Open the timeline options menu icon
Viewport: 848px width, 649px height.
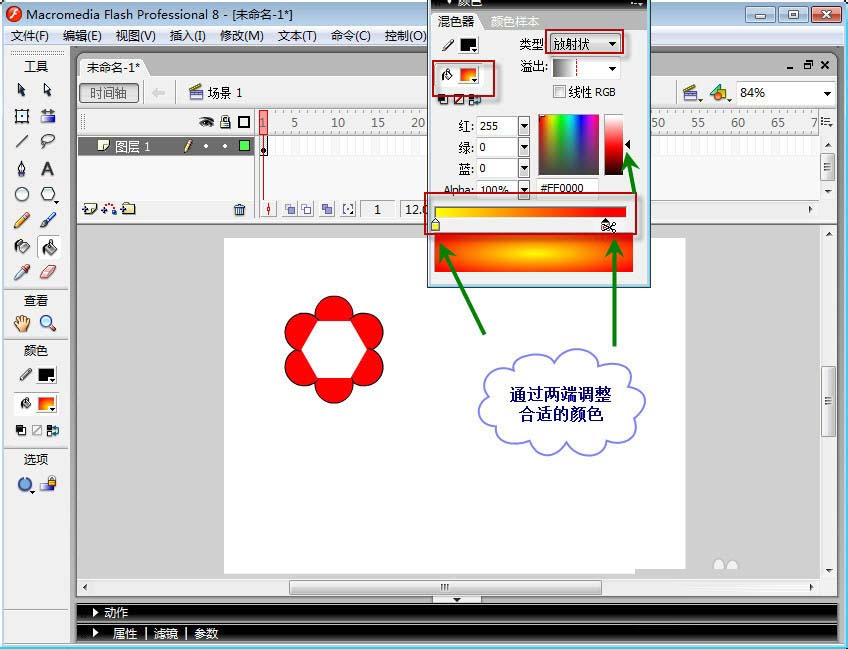[826, 122]
